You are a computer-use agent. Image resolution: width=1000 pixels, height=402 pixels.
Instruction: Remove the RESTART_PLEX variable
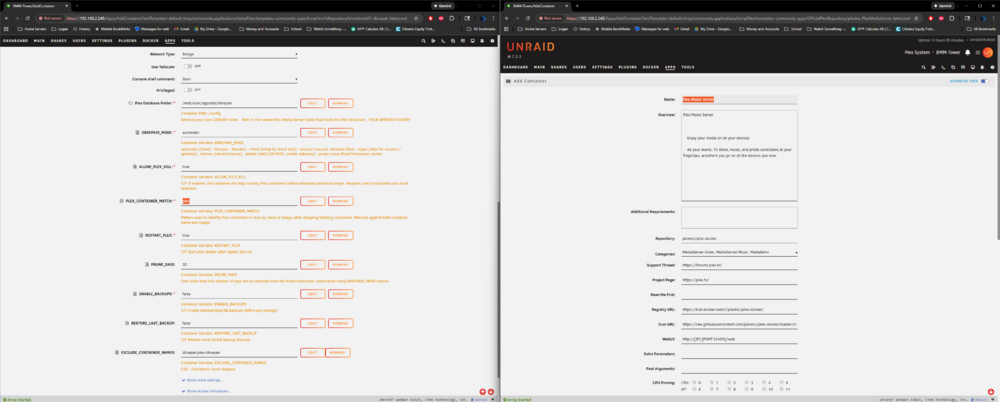pos(341,235)
